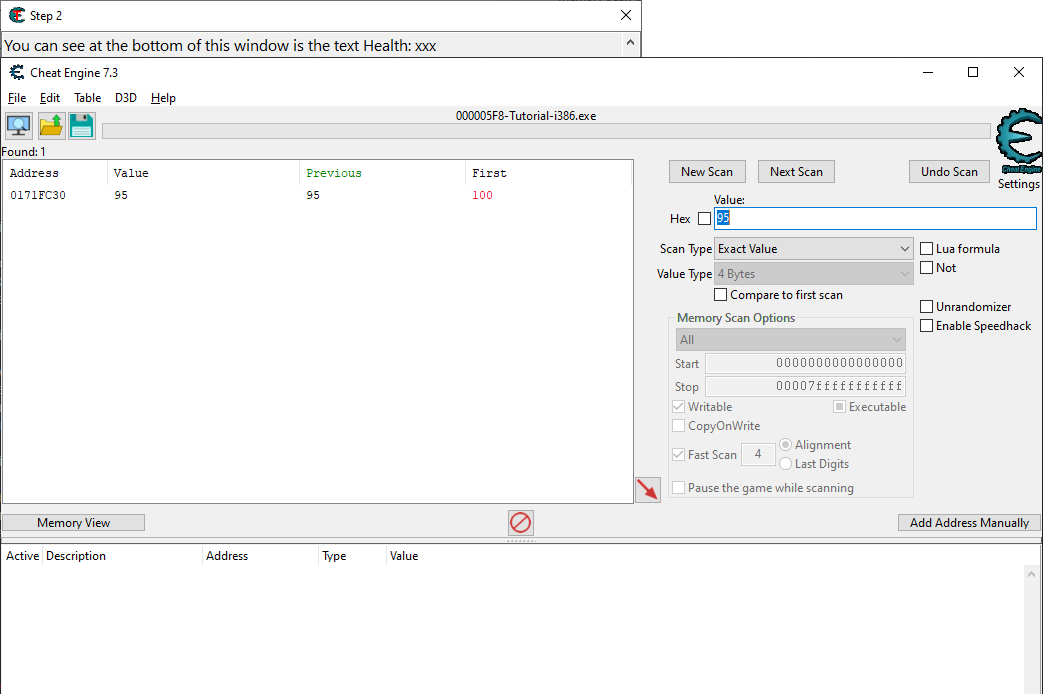Enable the Unrandomizer checkbox
This screenshot has width=1043, height=694.
(x=926, y=307)
